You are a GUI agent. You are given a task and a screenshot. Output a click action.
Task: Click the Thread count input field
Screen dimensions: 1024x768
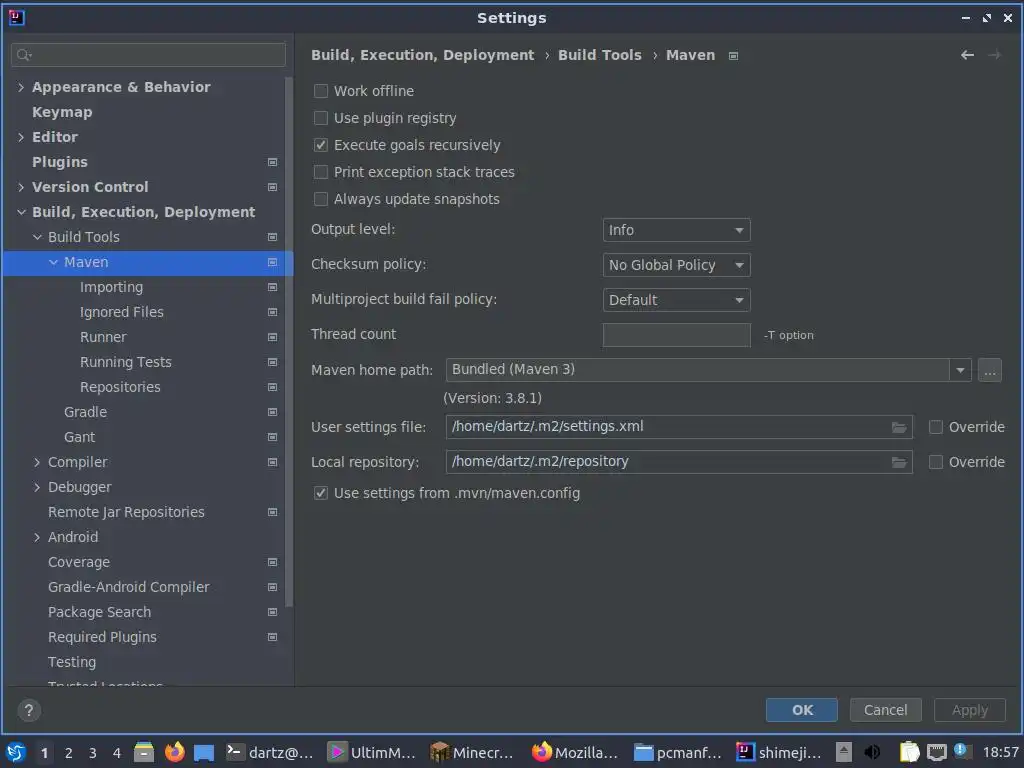click(676, 334)
